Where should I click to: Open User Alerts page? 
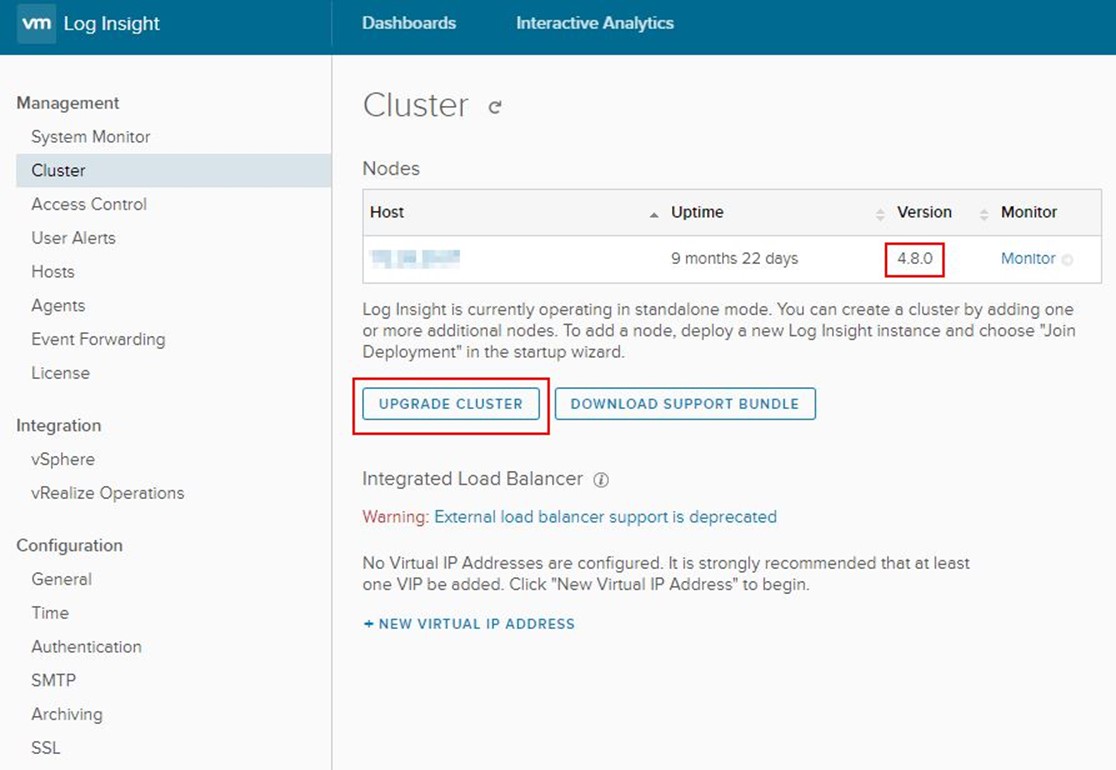point(73,238)
